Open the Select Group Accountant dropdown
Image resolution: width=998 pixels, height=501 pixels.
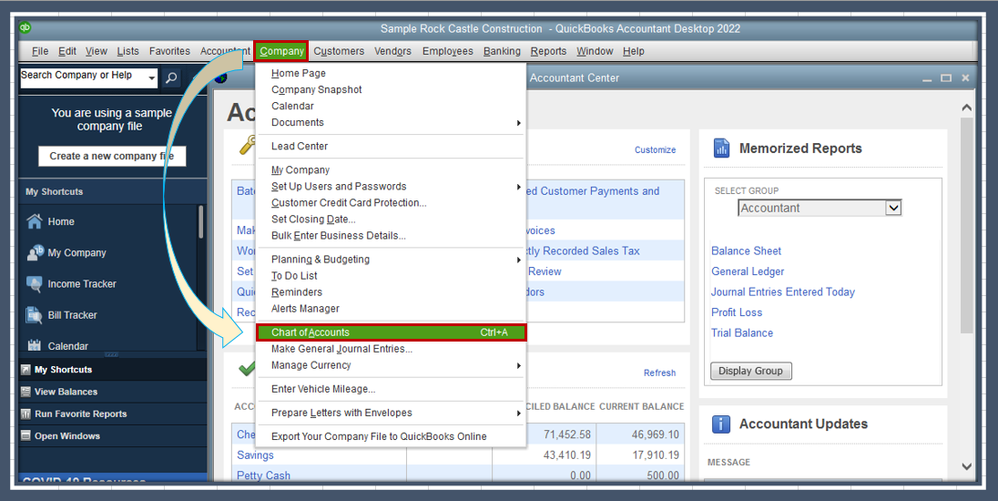coord(894,208)
